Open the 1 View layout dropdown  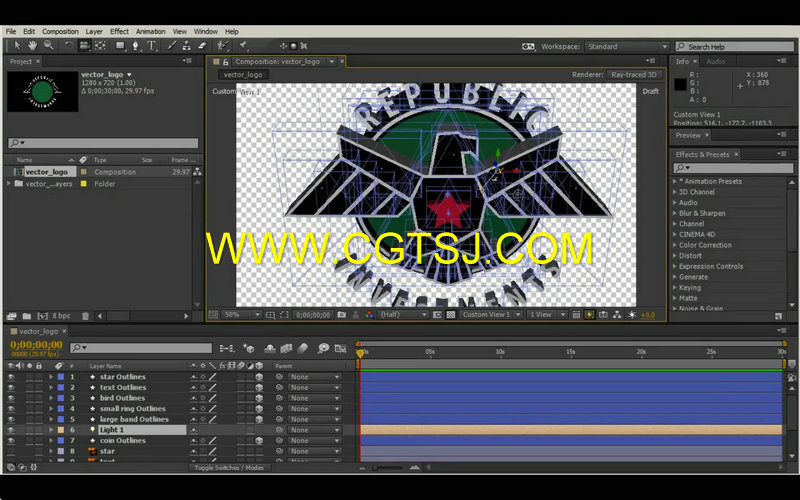547,315
